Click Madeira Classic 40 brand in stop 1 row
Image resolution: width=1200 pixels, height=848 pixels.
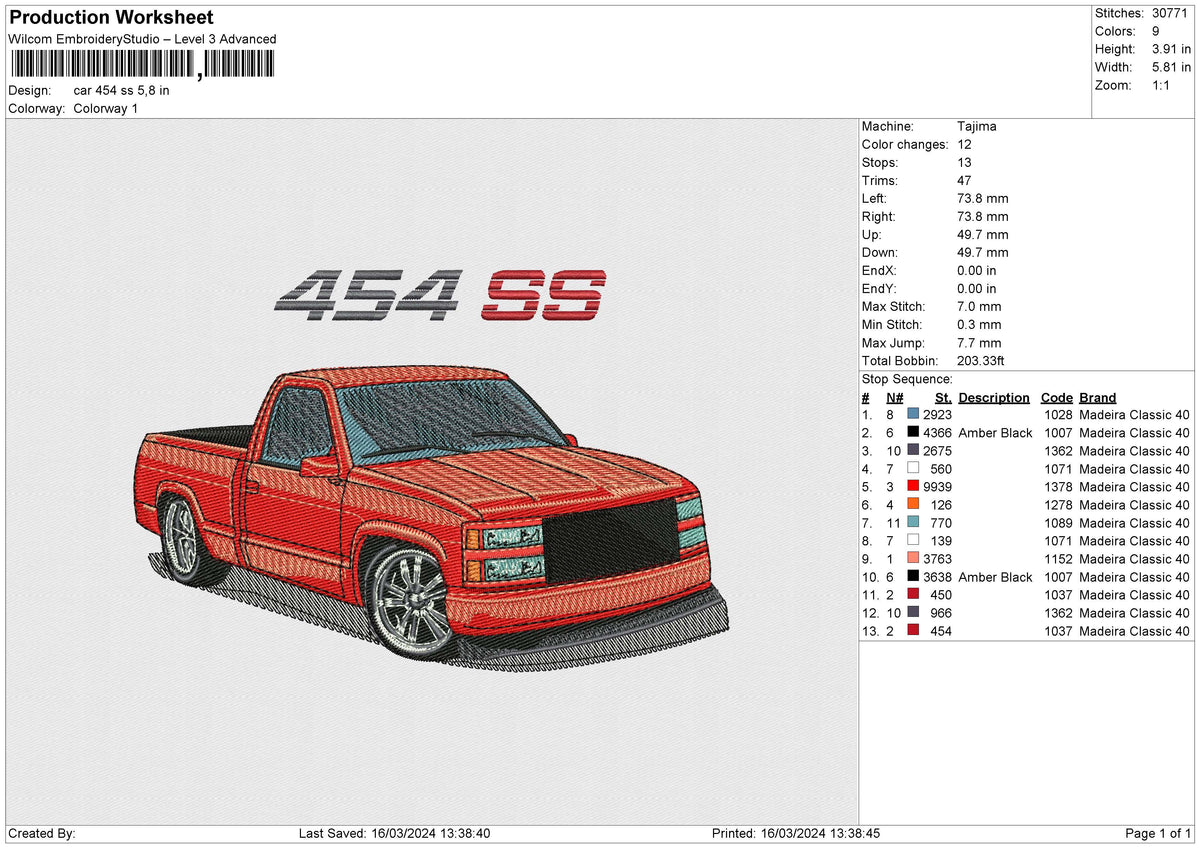(1134, 414)
